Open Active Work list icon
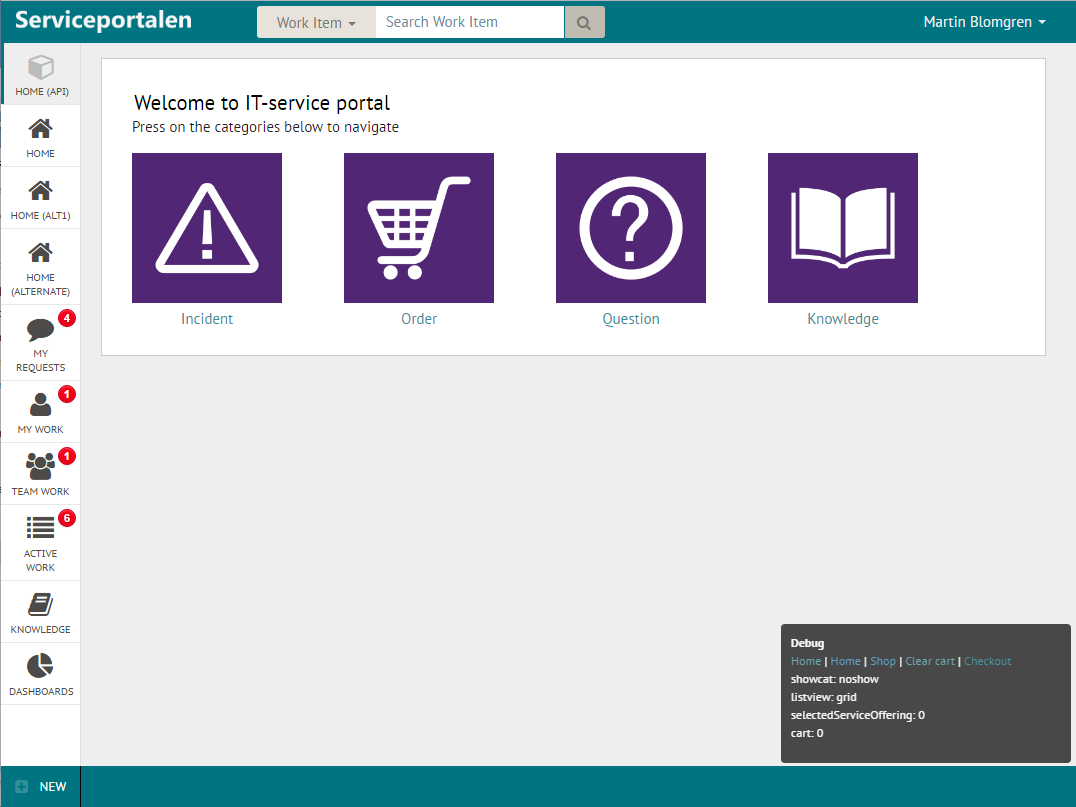This screenshot has width=1076, height=807. coord(40,528)
